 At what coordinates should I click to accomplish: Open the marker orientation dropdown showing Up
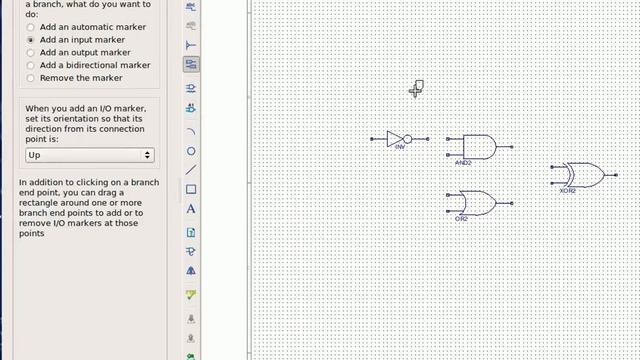(x=90, y=155)
